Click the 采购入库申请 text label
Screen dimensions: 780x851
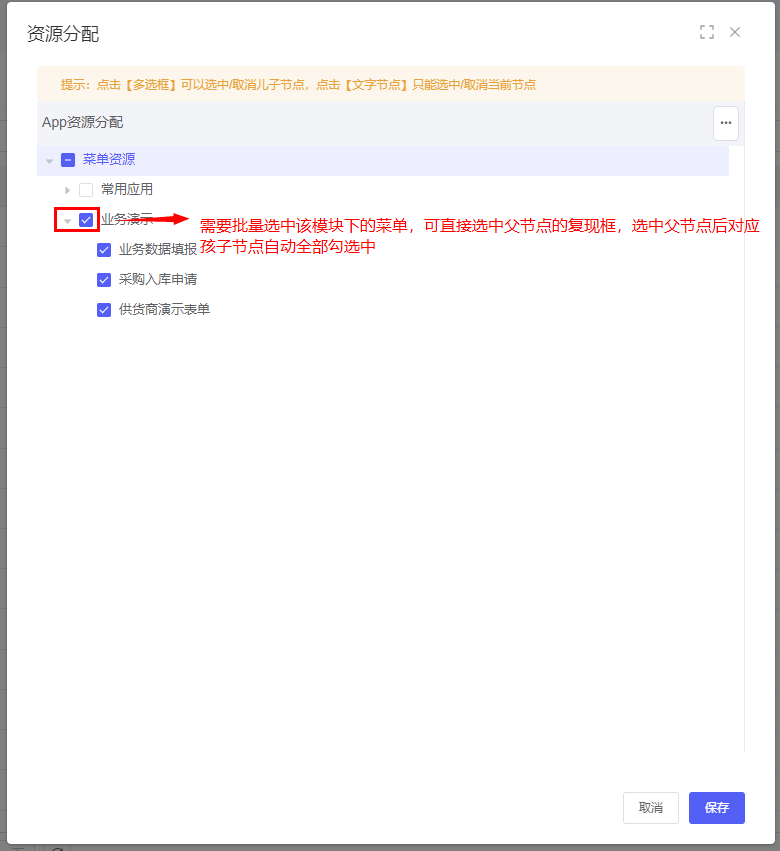click(157, 279)
